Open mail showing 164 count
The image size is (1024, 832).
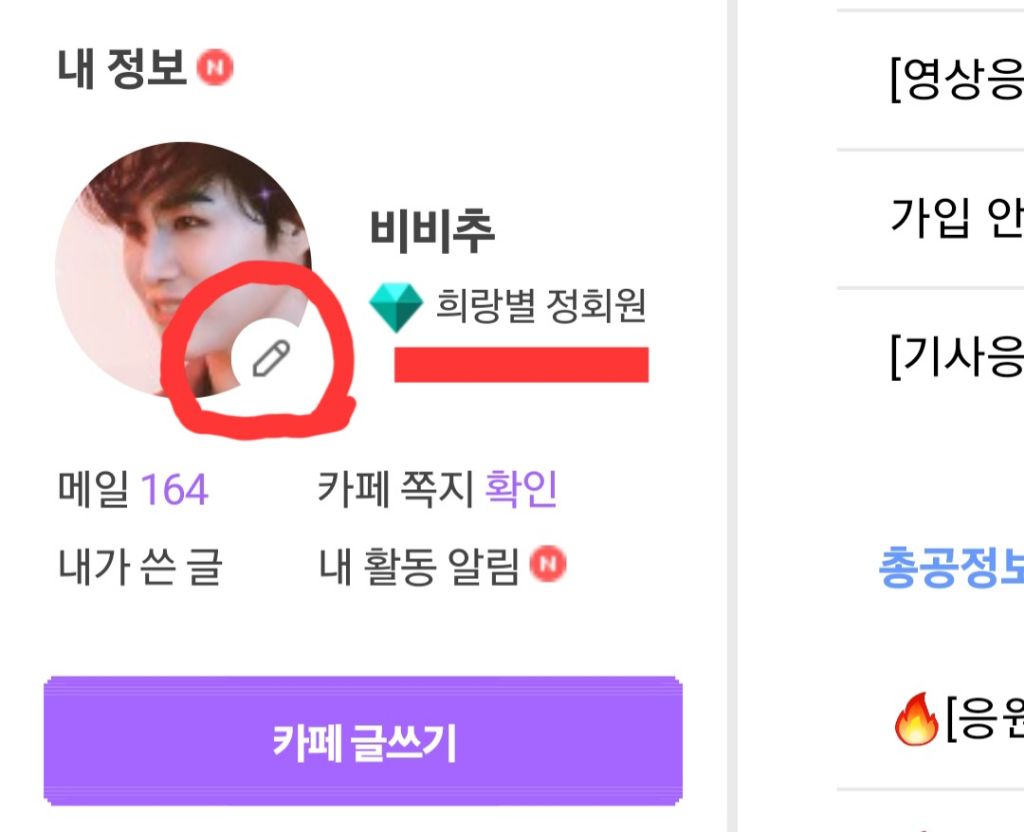pos(133,490)
